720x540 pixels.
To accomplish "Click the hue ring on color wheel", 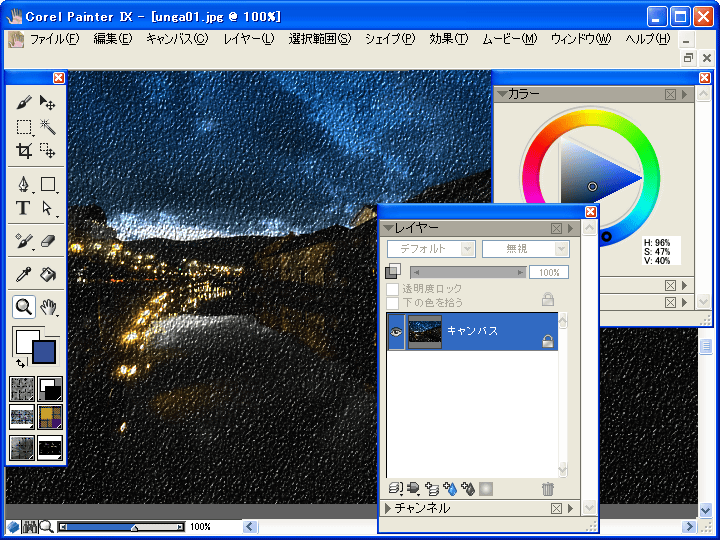I will (591, 117).
